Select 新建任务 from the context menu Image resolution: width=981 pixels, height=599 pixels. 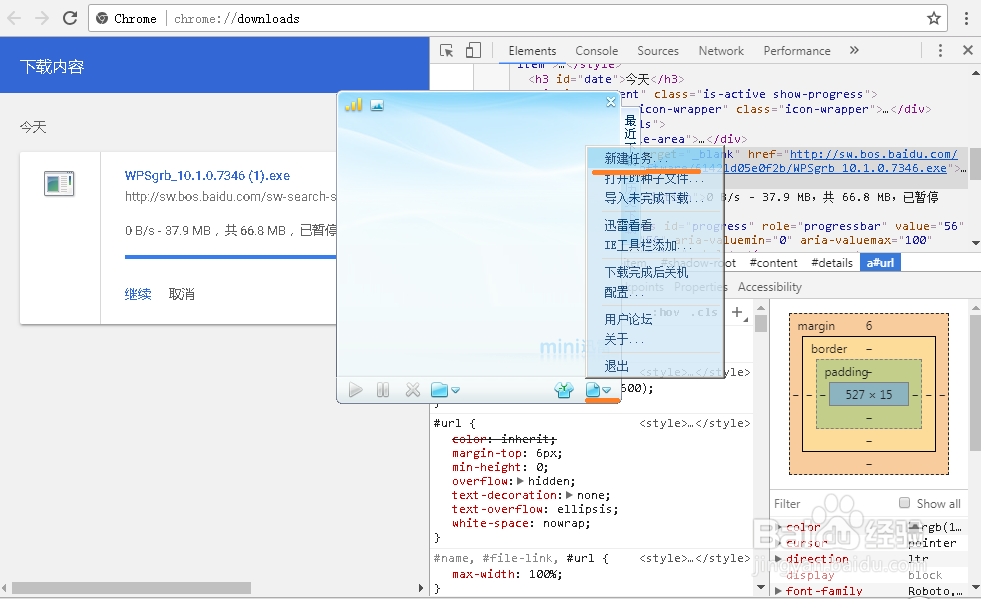(655, 158)
